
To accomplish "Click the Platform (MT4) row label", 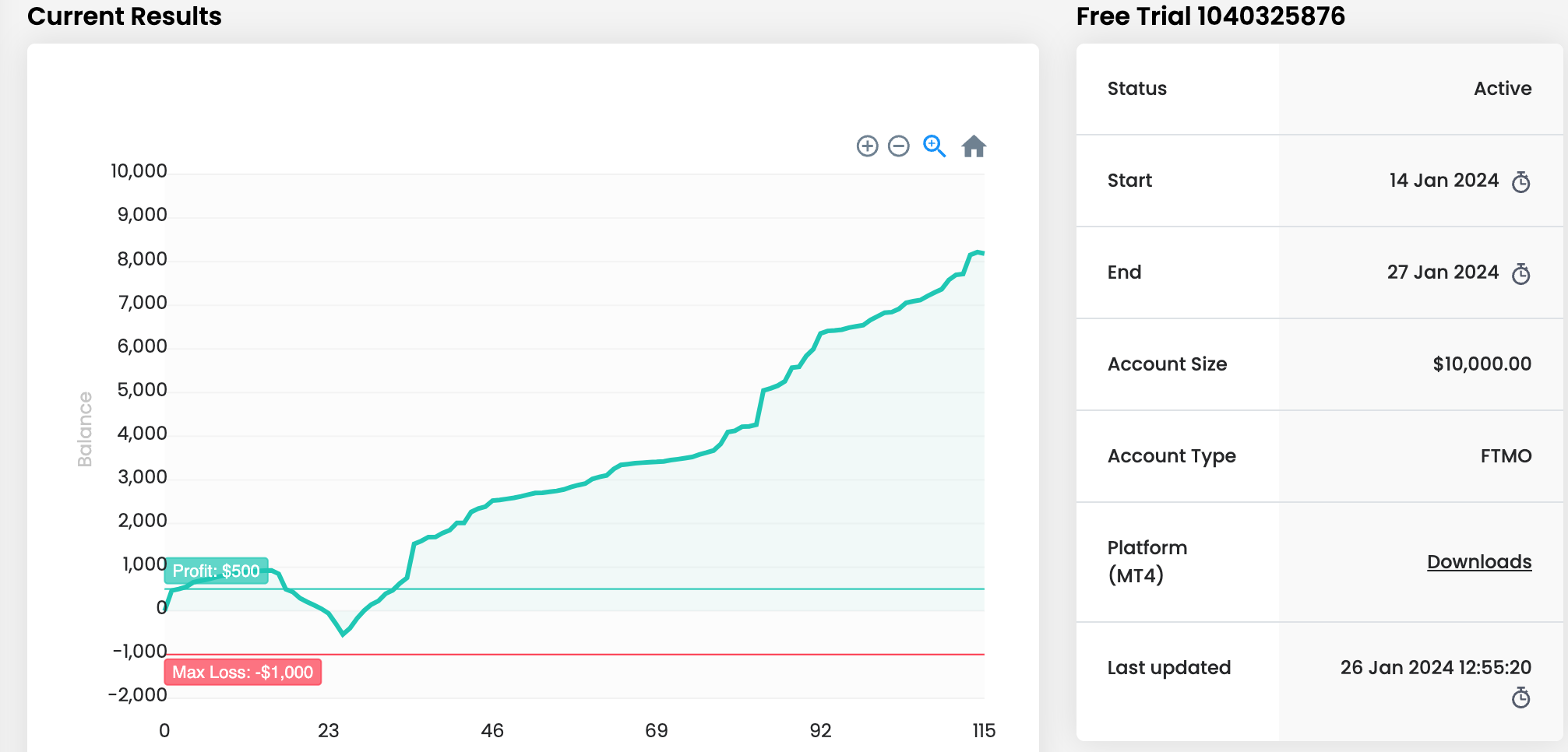I will click(x=1147, y=561).
